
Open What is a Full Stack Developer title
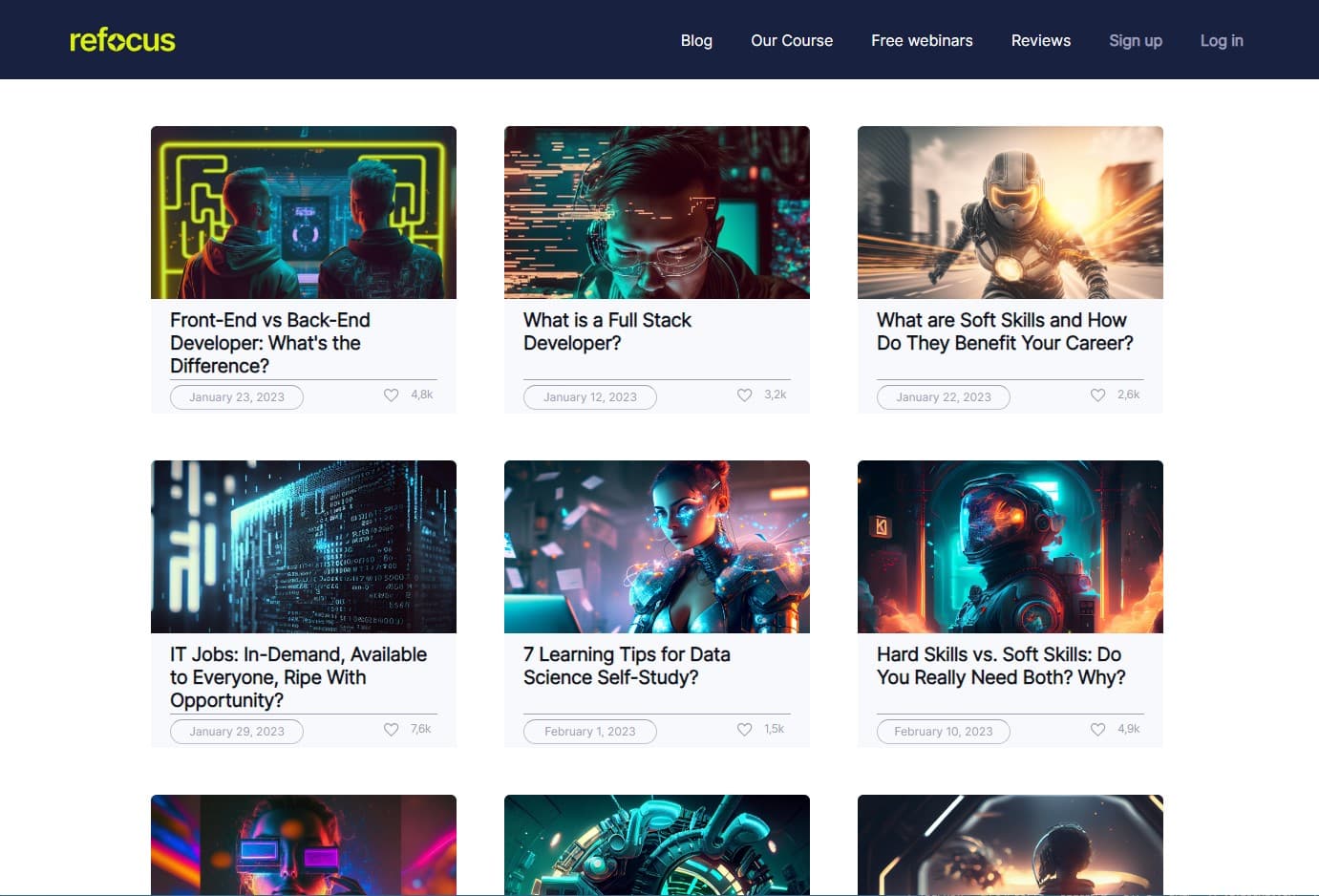click(x=607, y=331)
